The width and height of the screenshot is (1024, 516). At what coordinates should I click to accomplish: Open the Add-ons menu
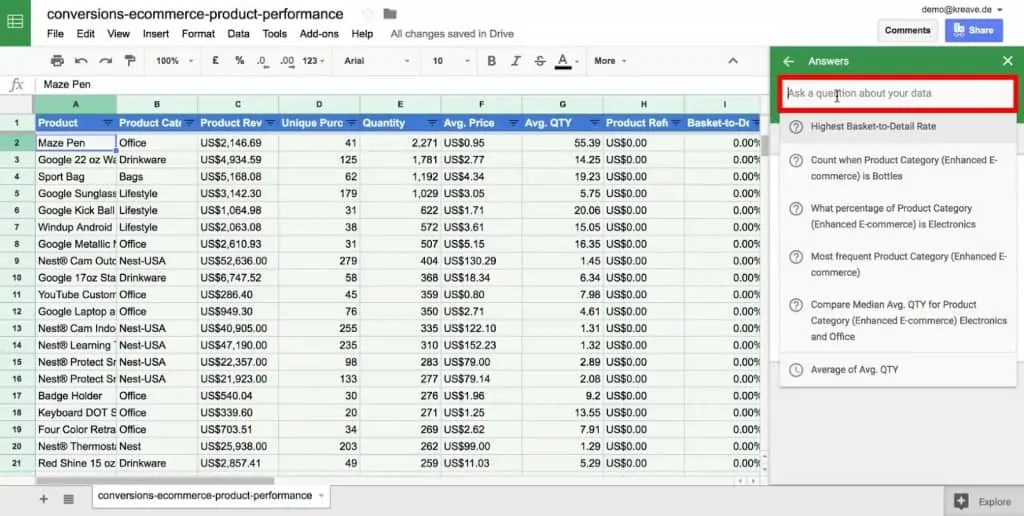(x=319, y=33)
